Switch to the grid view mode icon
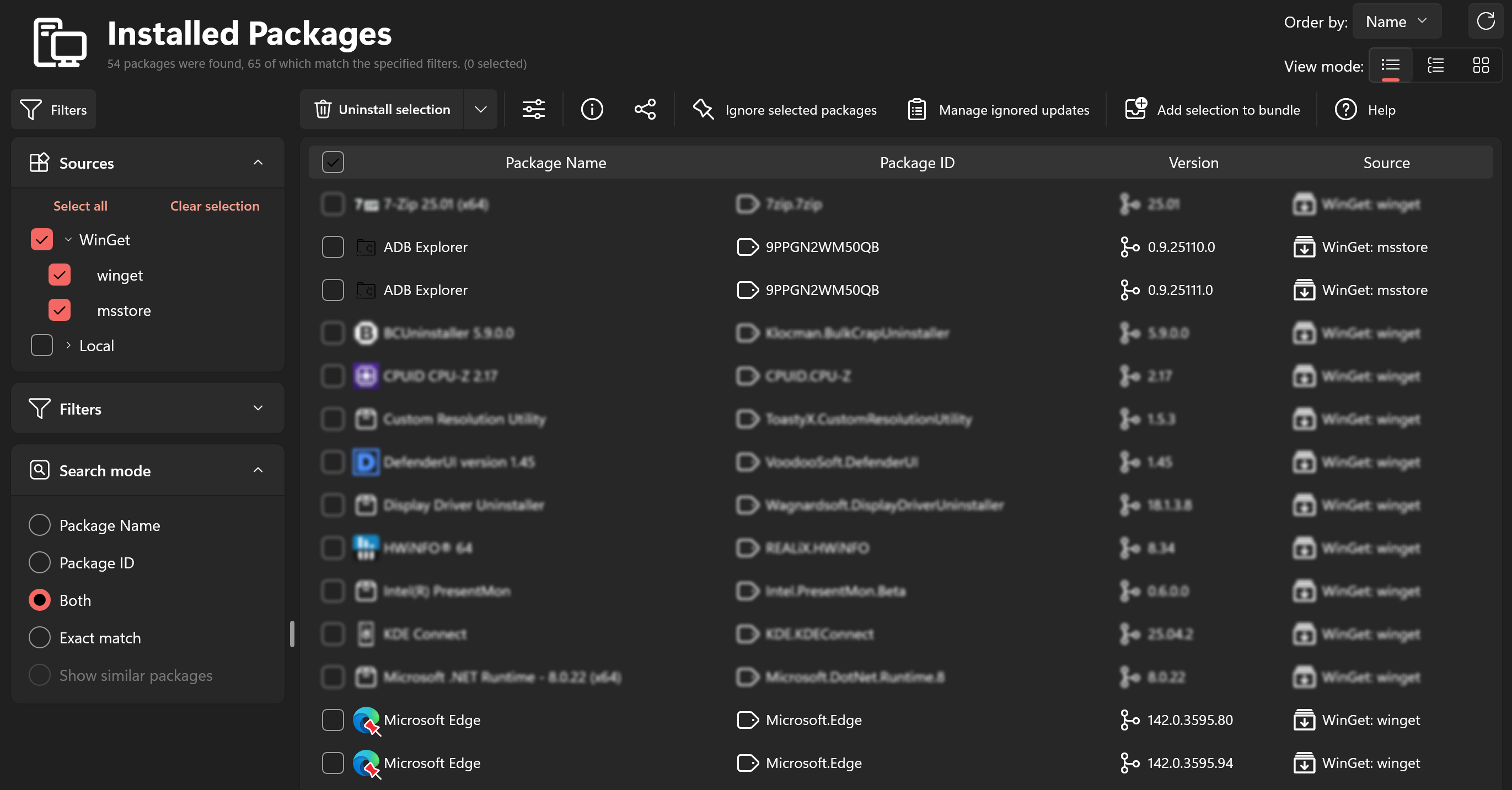 coord(1481,65)
